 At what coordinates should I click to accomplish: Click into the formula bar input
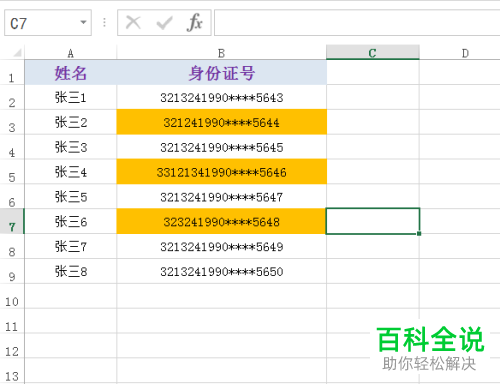pos(357,23)
